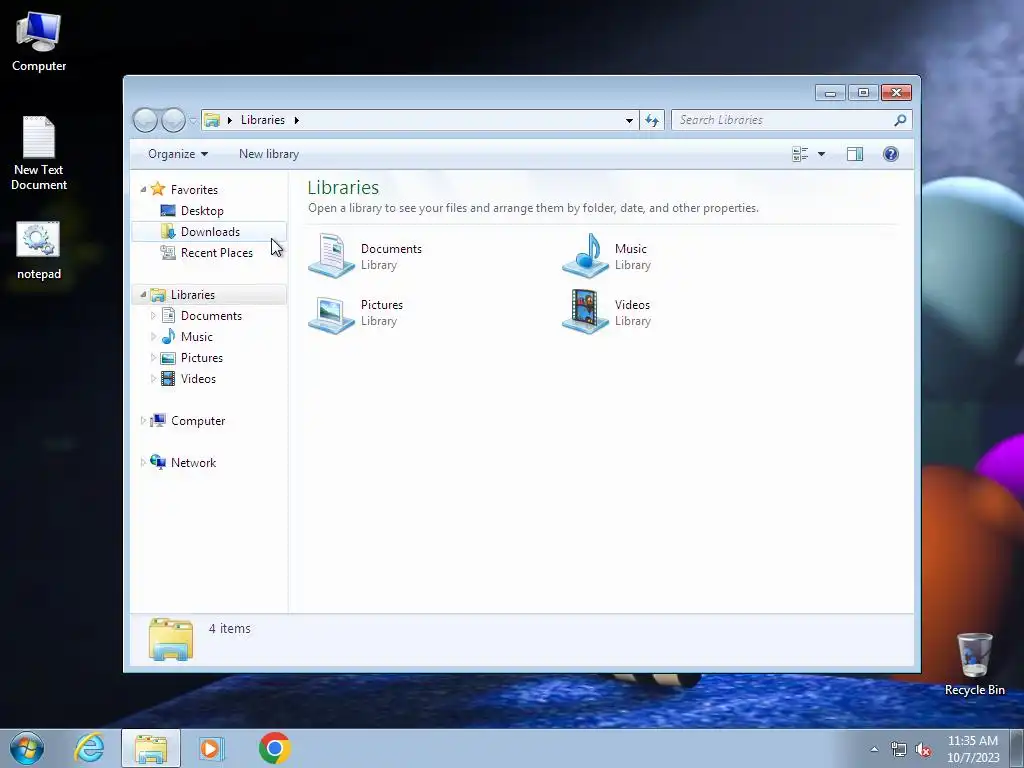Select Computer in the navigation sidebar

pos(198,421)
